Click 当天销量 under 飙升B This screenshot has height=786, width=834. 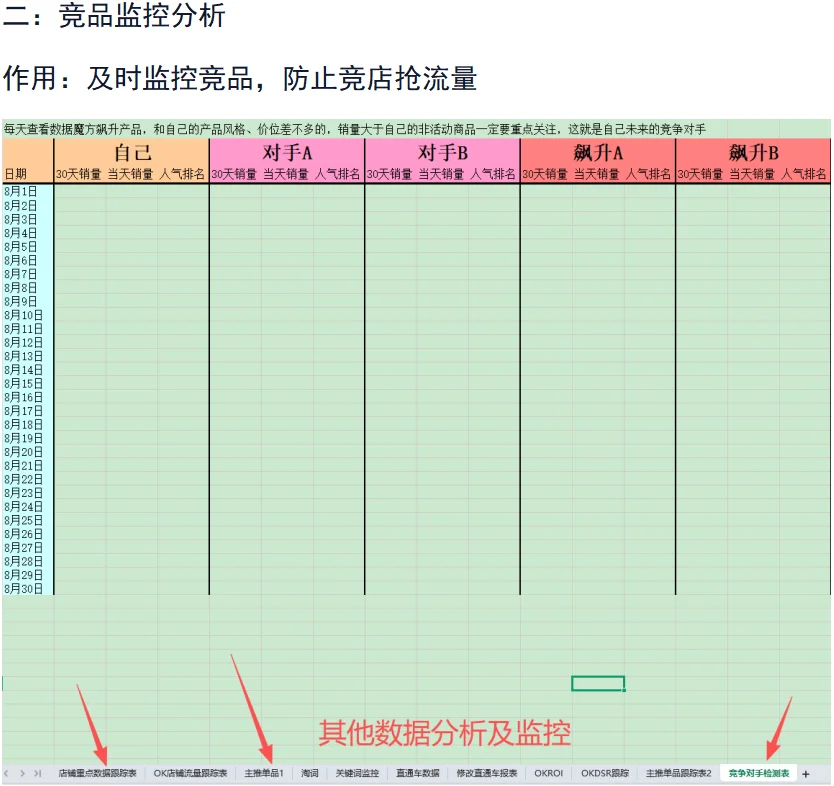pyautogui.click(x=752, y=174)
